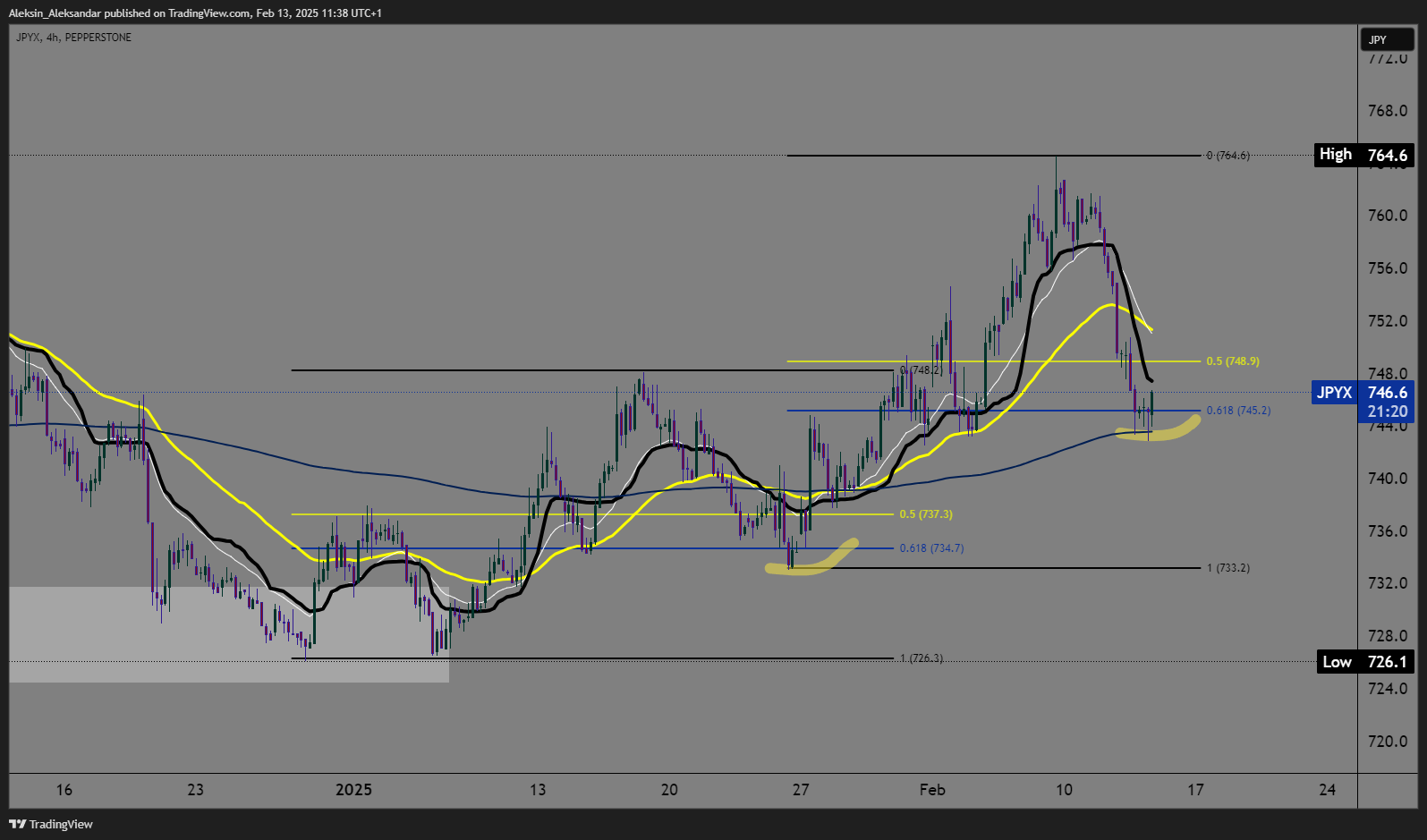Click the 27 date label on time axis

(801, 790)
